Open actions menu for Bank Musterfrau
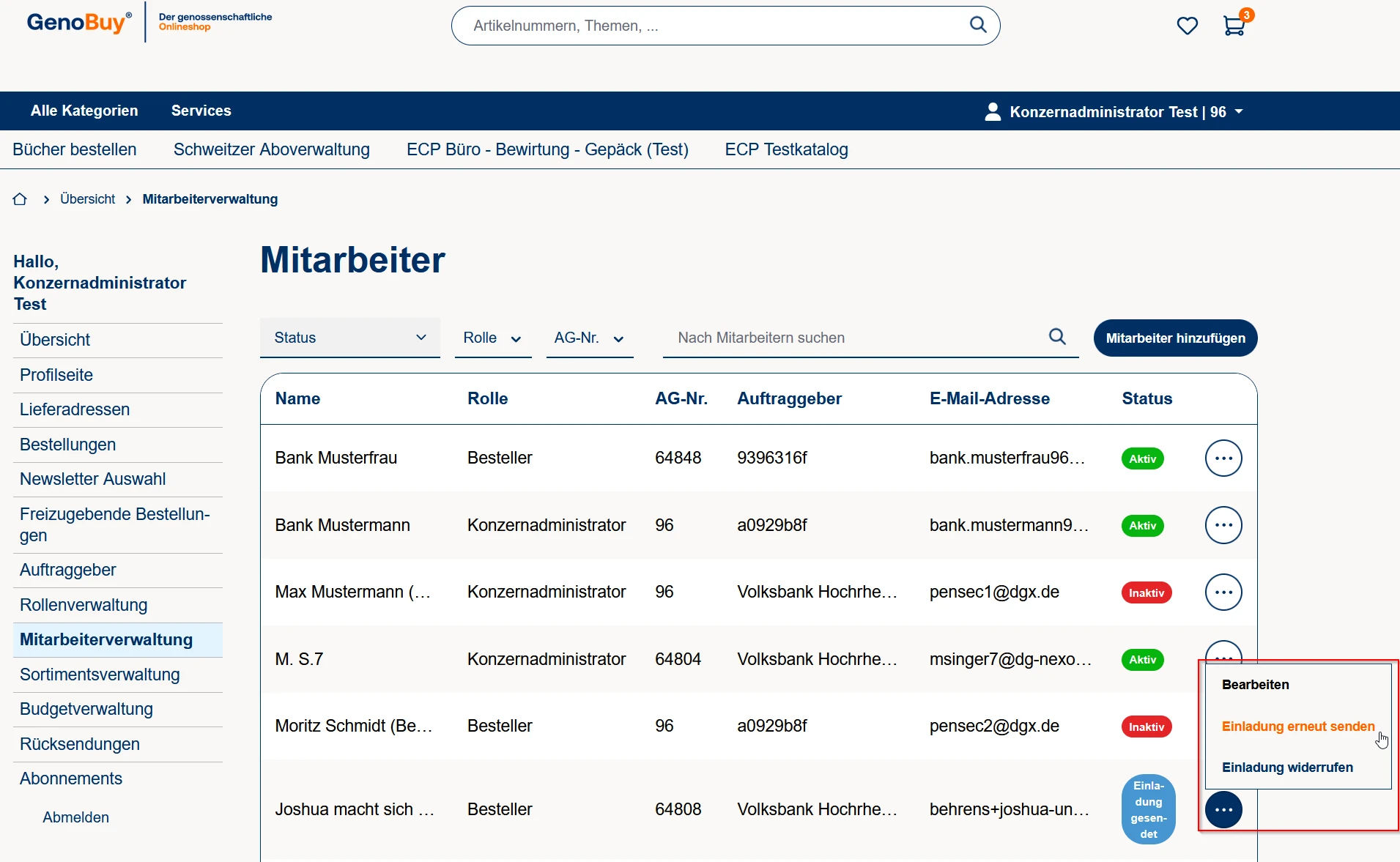Viewport: 1400px width, 862px height. coord(1223,458)
